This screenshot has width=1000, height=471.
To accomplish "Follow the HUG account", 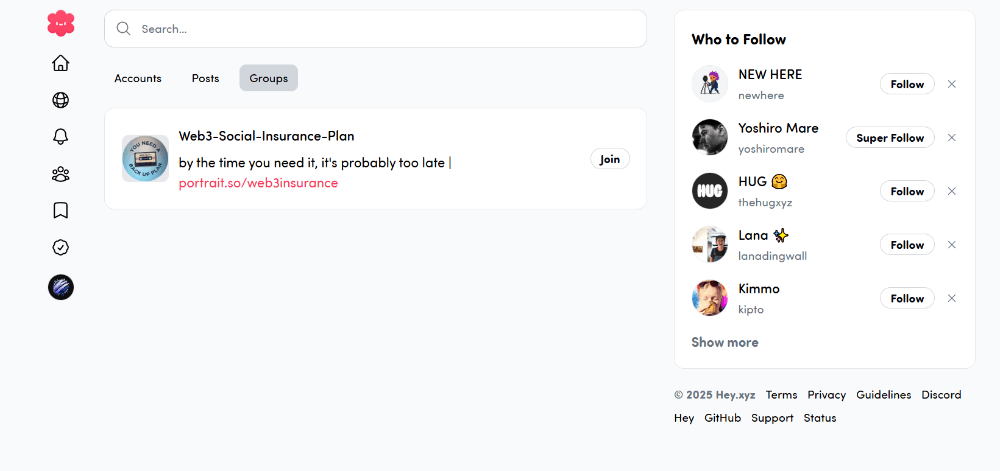I will point(907,191).
